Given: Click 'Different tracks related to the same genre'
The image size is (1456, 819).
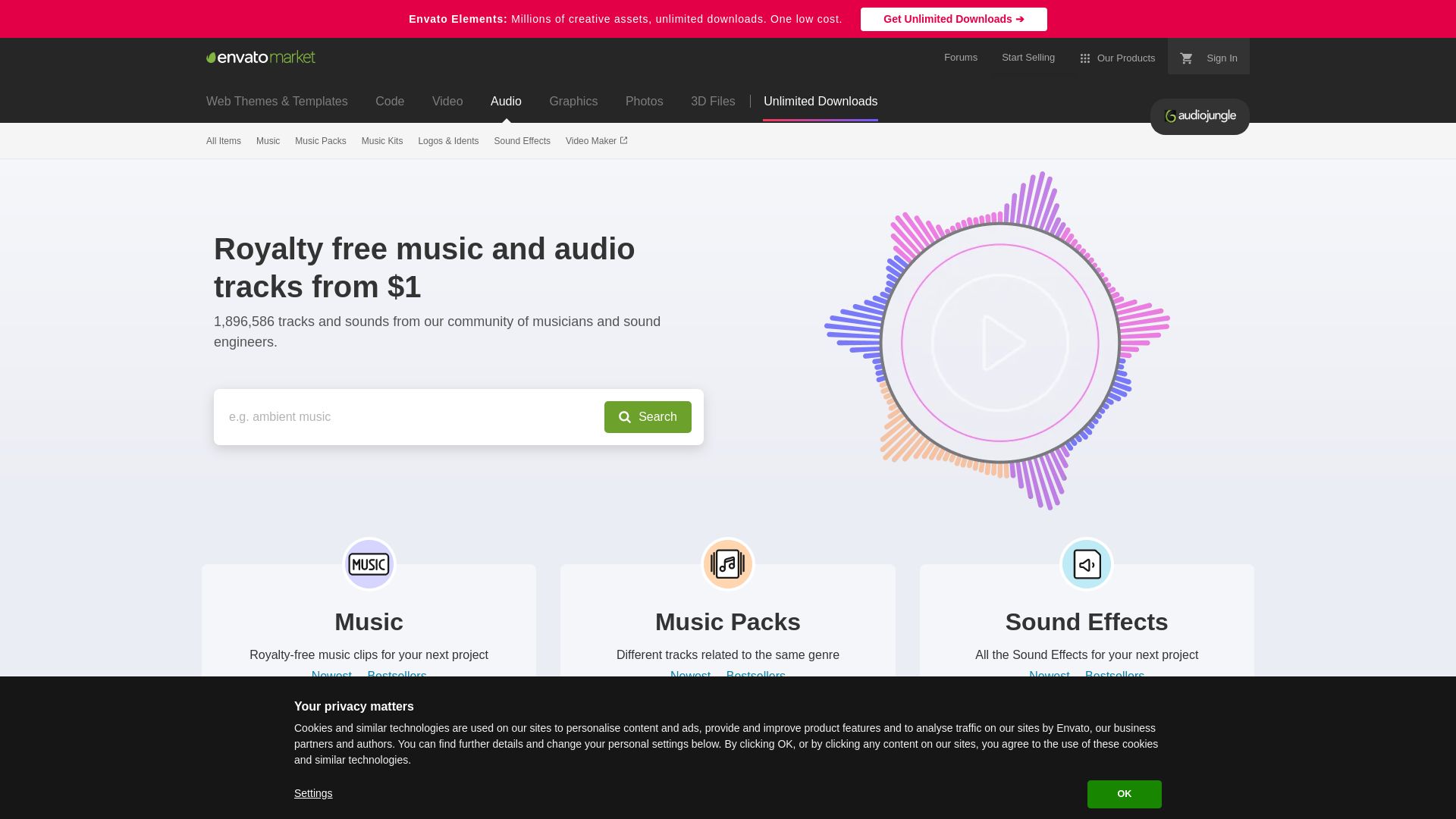Looking at the screenshot, I should tap(728, 655).
